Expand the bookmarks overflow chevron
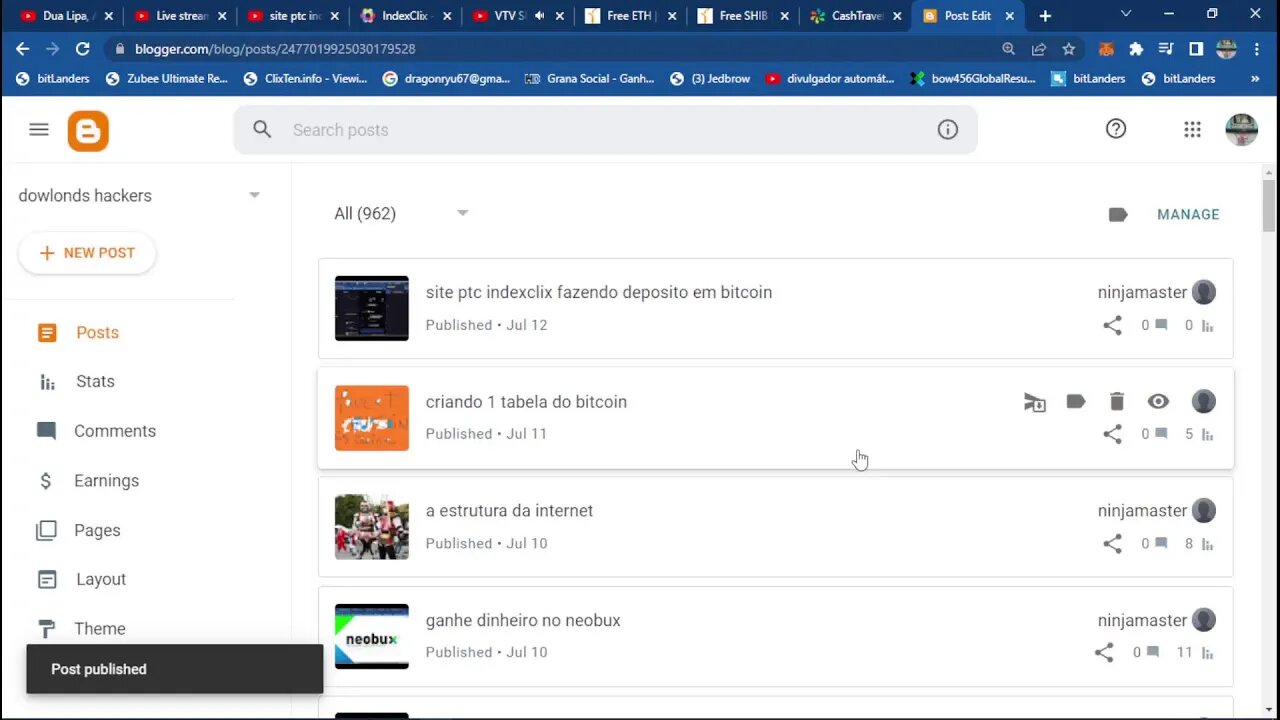 [x=1255, y=78]
